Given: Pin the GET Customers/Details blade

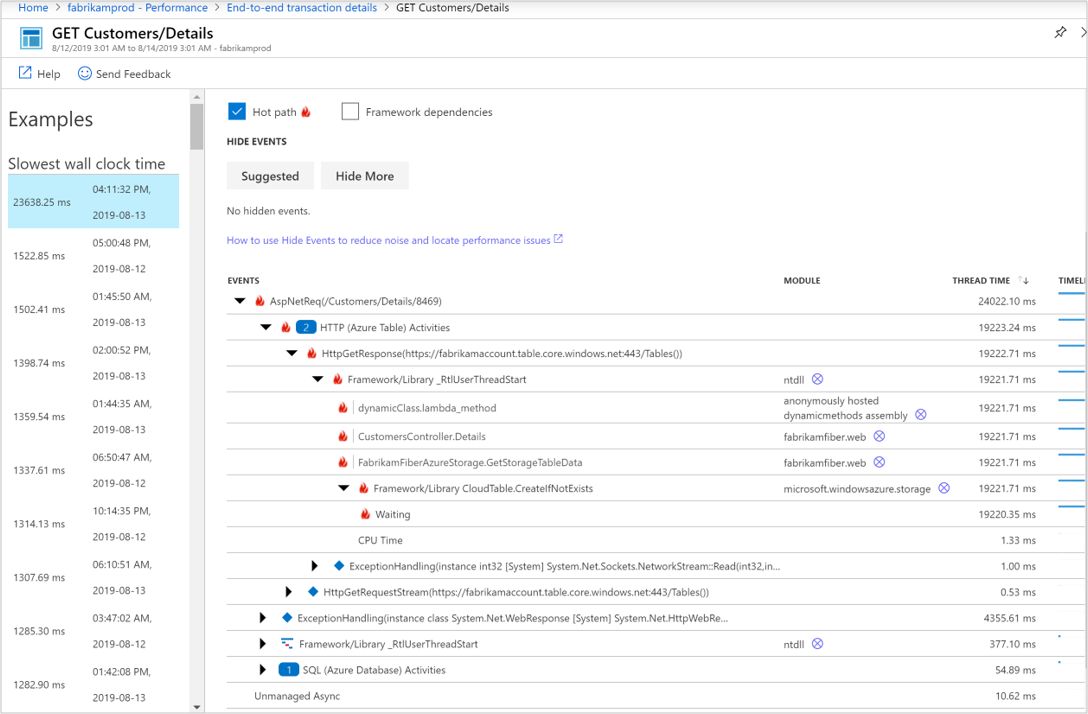Looking at the screenshot, I should point(1060,31).
